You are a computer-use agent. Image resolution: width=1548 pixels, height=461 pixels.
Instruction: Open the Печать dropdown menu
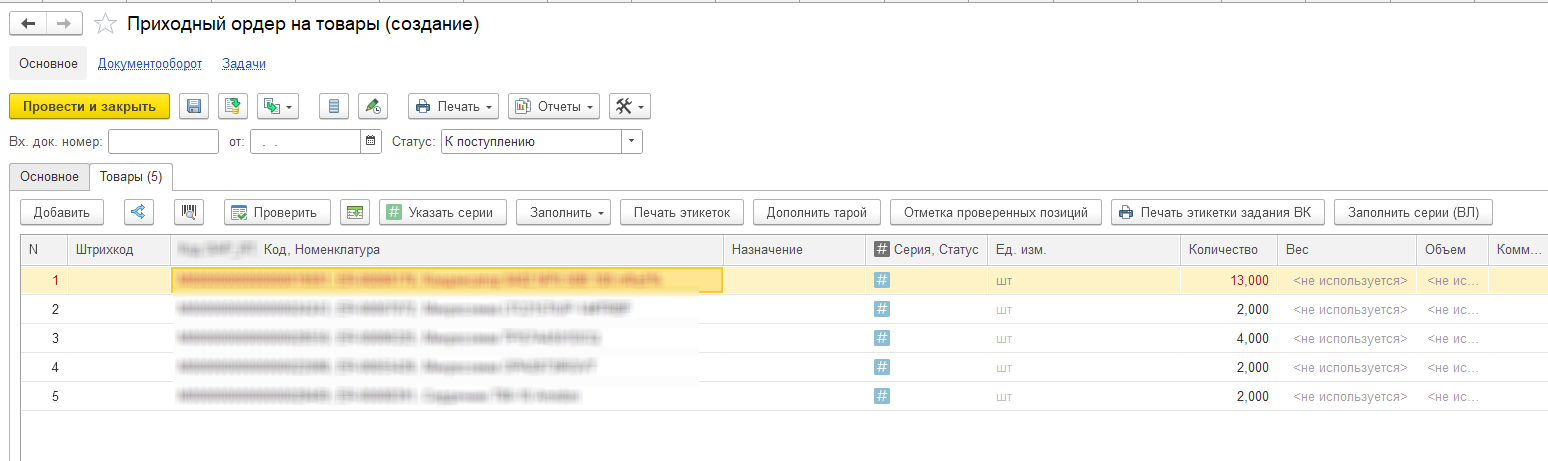pyautogui.click(x=454, y=106)
